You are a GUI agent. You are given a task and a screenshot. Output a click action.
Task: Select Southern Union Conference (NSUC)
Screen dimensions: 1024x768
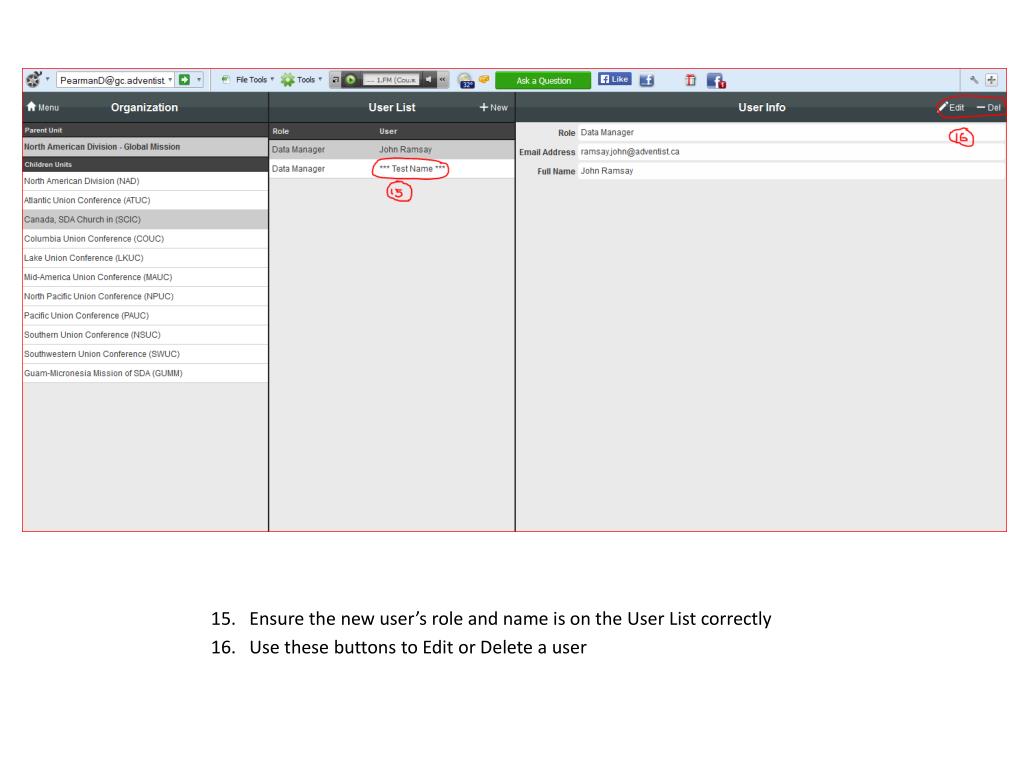[145, 334]
